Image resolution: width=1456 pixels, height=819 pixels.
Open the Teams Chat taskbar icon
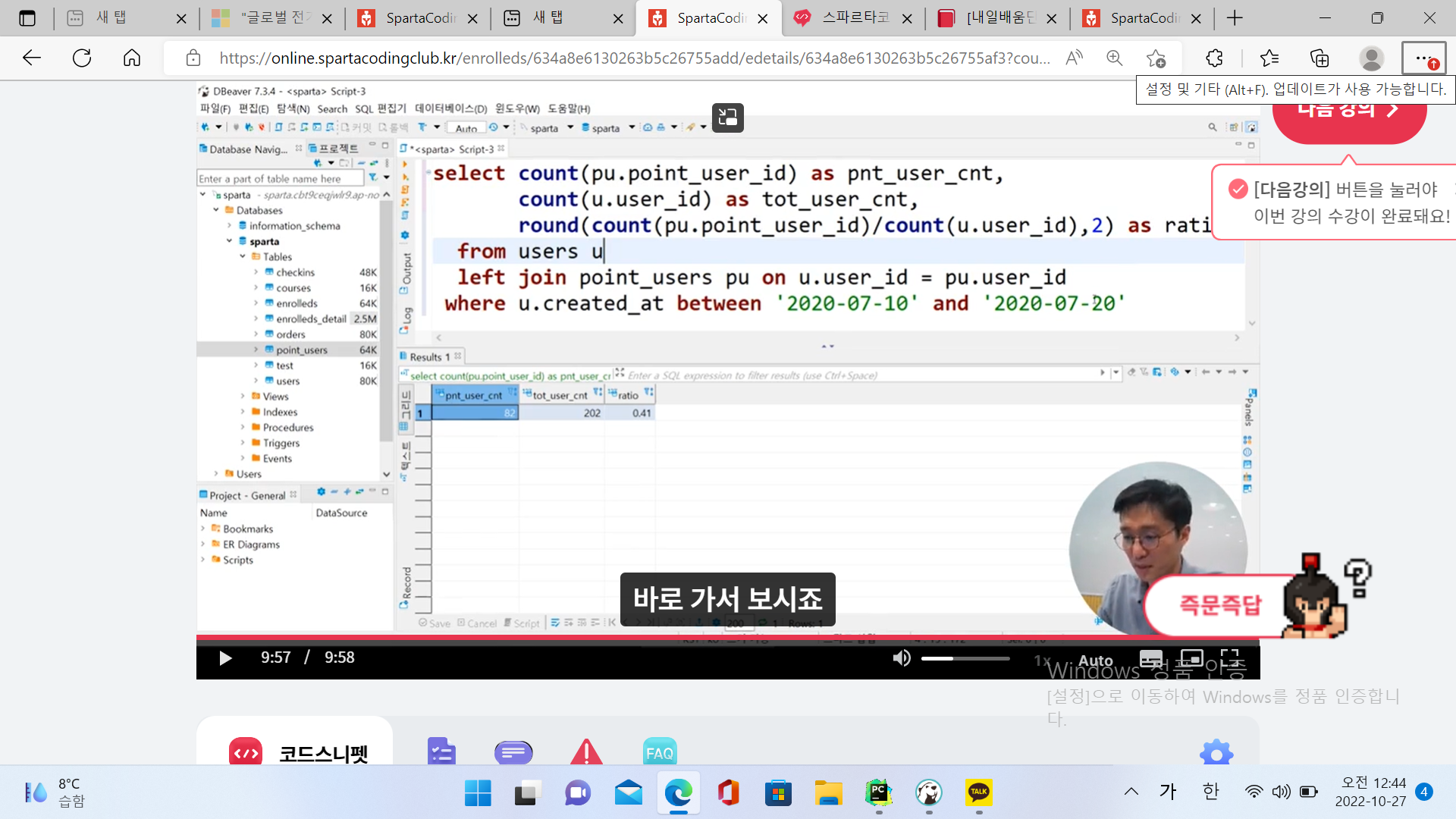tap(578, 793)
